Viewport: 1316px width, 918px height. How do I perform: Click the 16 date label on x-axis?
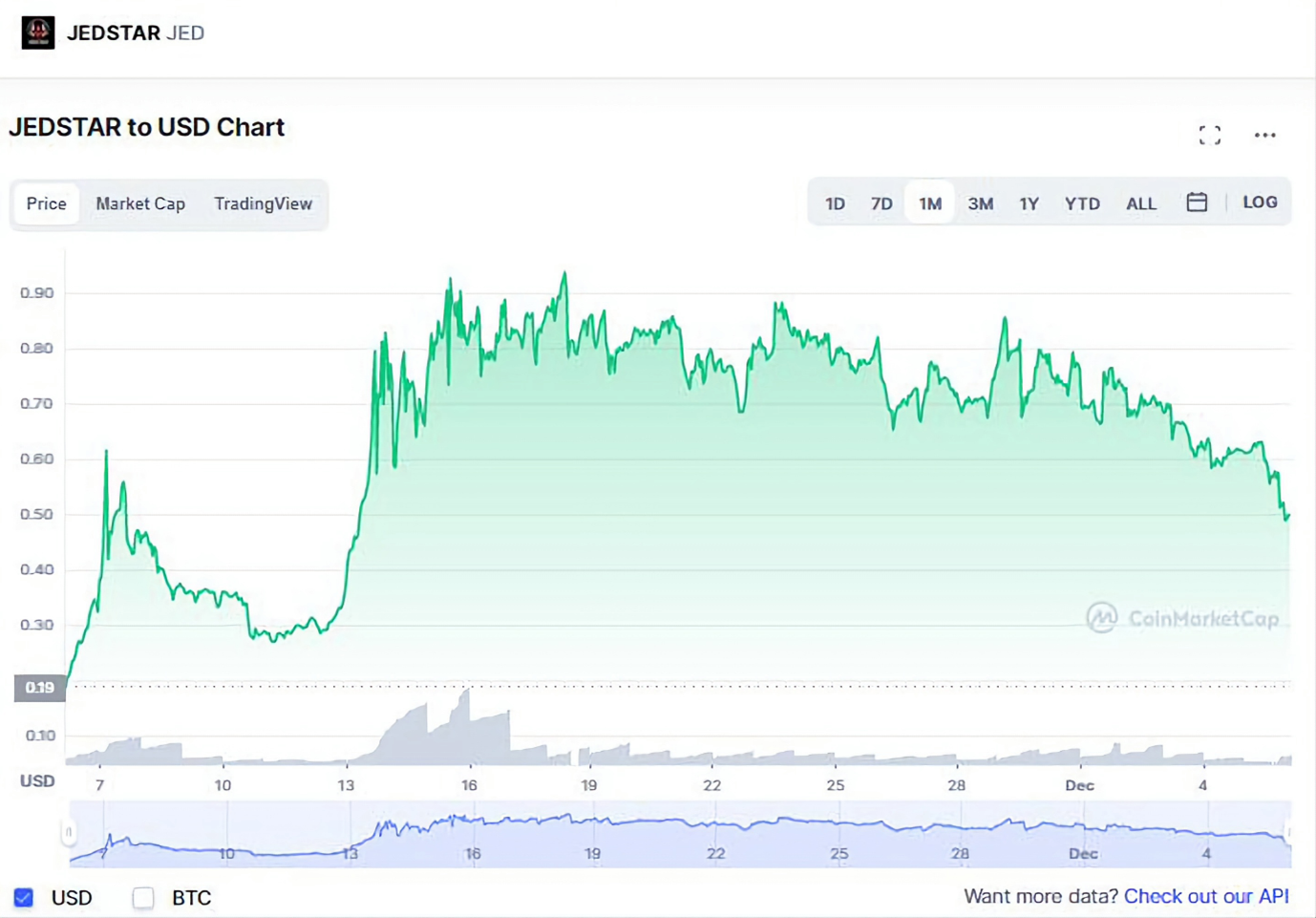tap(469, 785)
